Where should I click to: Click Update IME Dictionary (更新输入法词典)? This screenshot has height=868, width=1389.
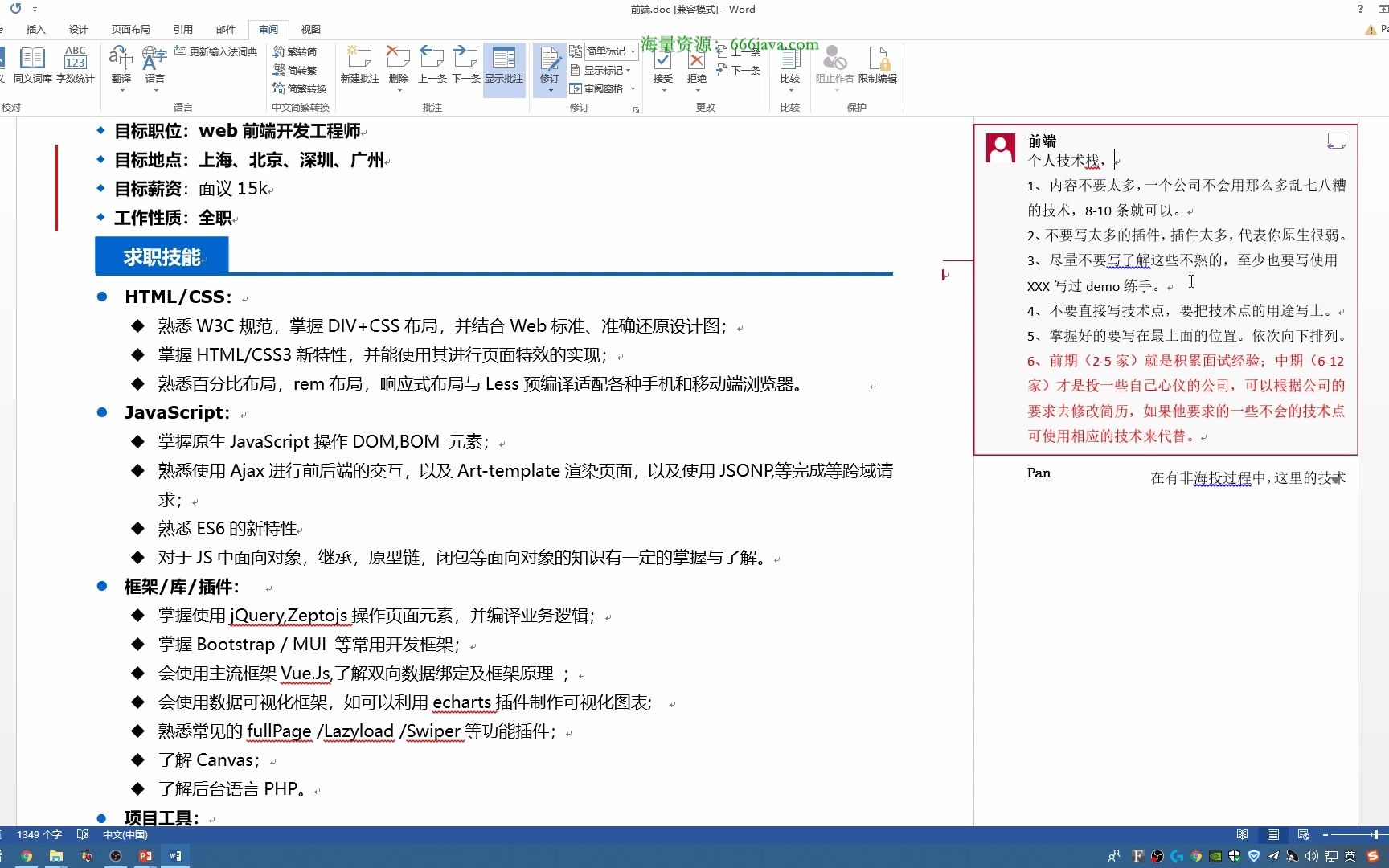tap(215, 51)
